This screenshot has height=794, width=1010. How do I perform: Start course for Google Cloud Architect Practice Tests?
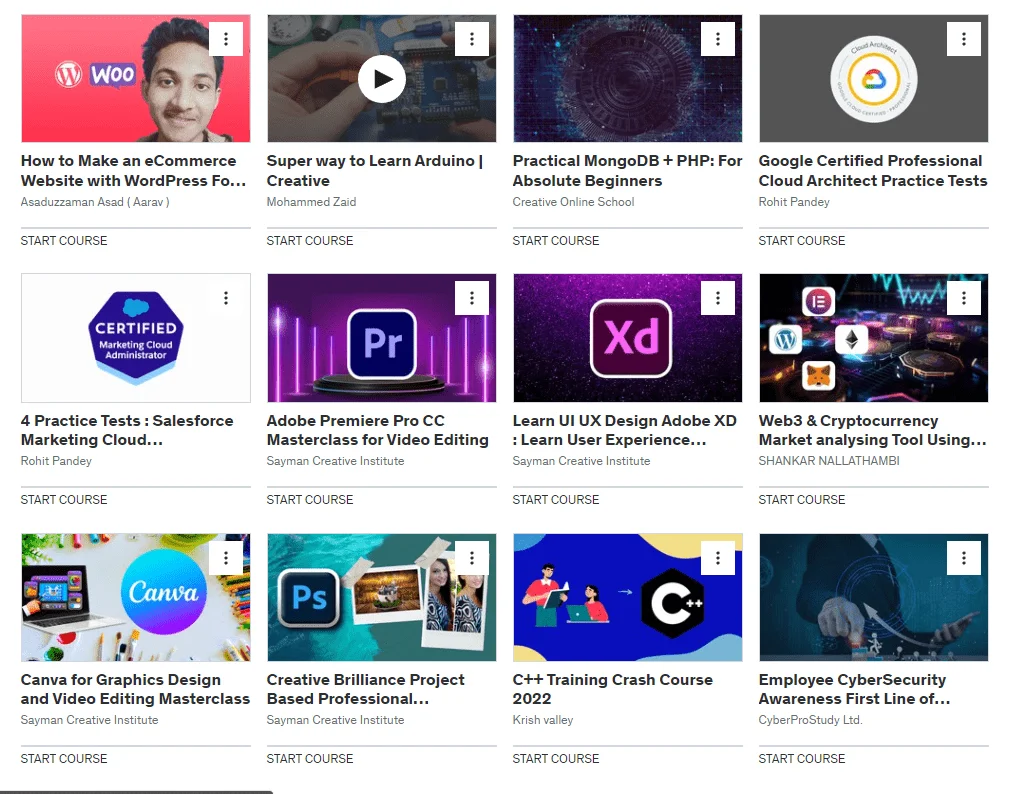click(802, 241)
